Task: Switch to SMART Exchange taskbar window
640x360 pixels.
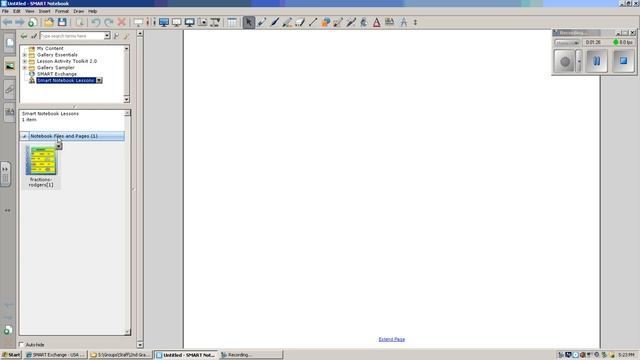Action: [56, 355]
